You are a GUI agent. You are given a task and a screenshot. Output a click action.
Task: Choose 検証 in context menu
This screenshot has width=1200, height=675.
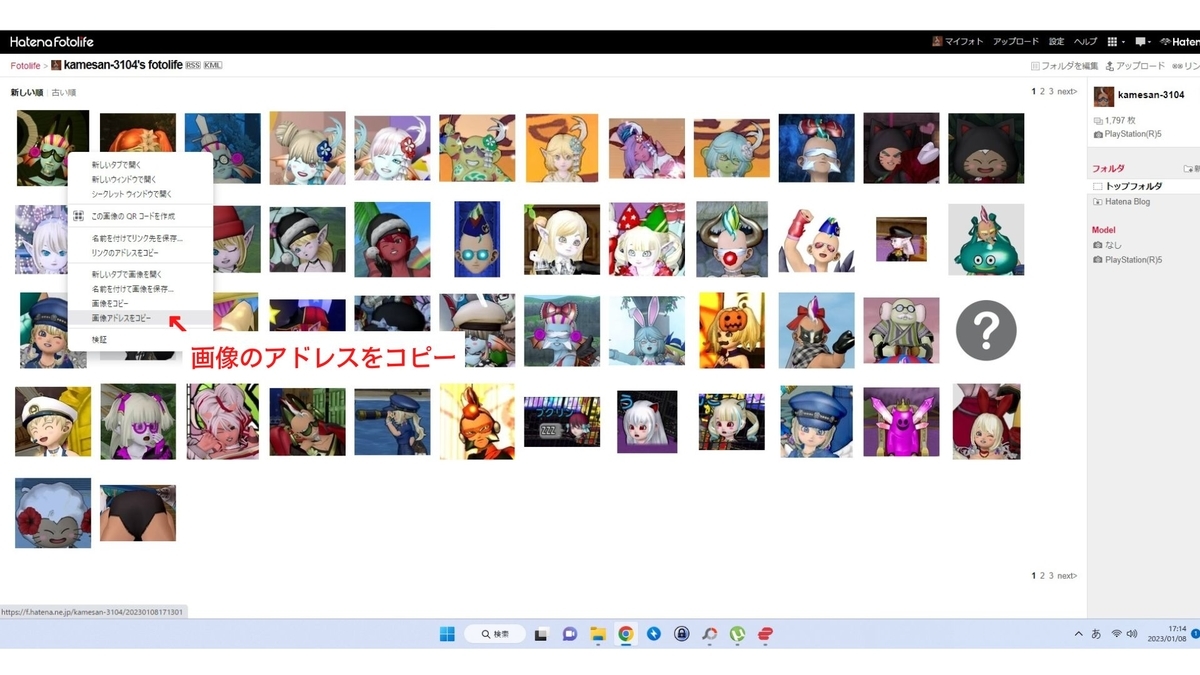(x=140, y=340)
